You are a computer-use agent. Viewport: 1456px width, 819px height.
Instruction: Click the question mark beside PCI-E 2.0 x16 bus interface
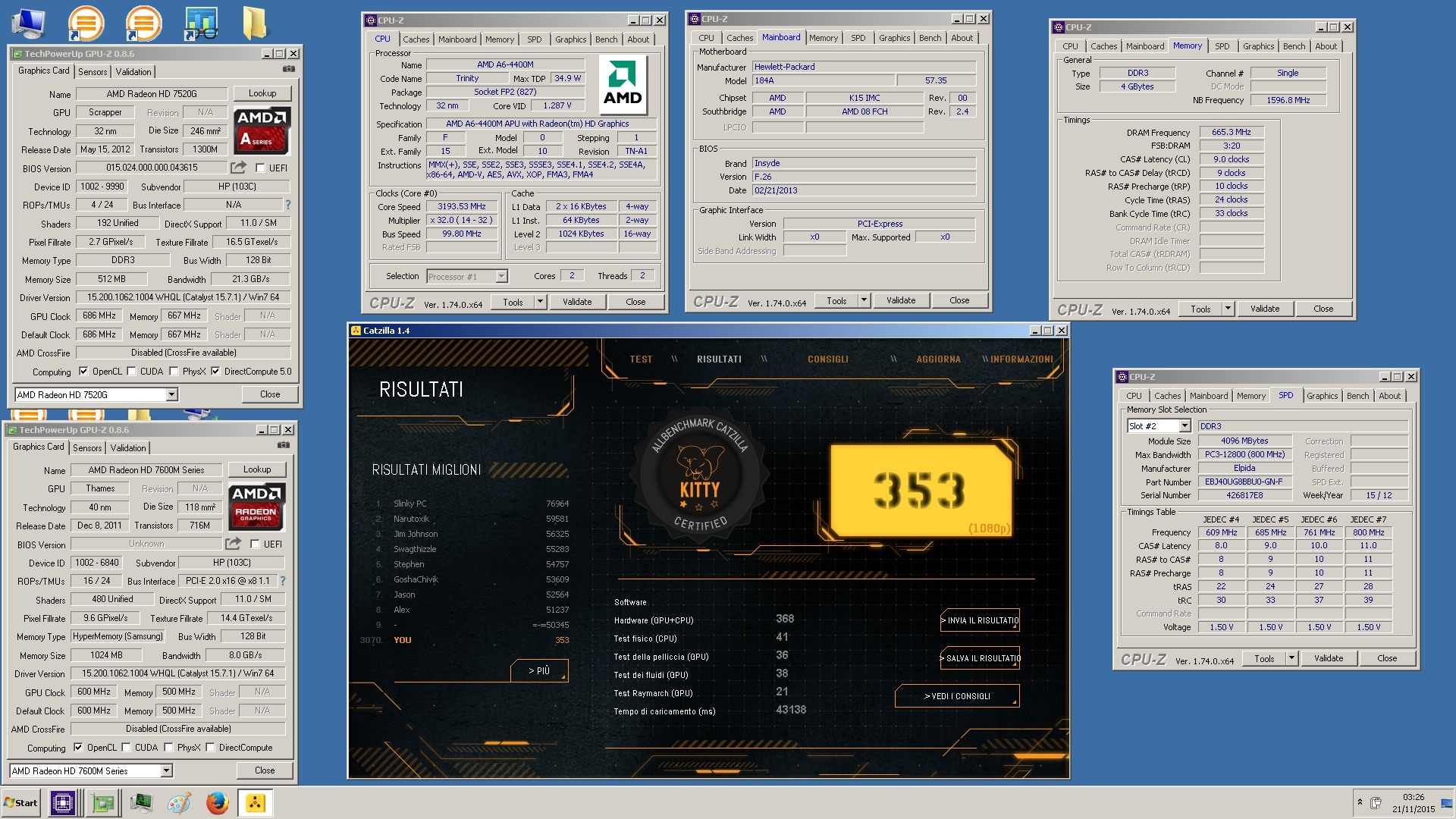282,581
